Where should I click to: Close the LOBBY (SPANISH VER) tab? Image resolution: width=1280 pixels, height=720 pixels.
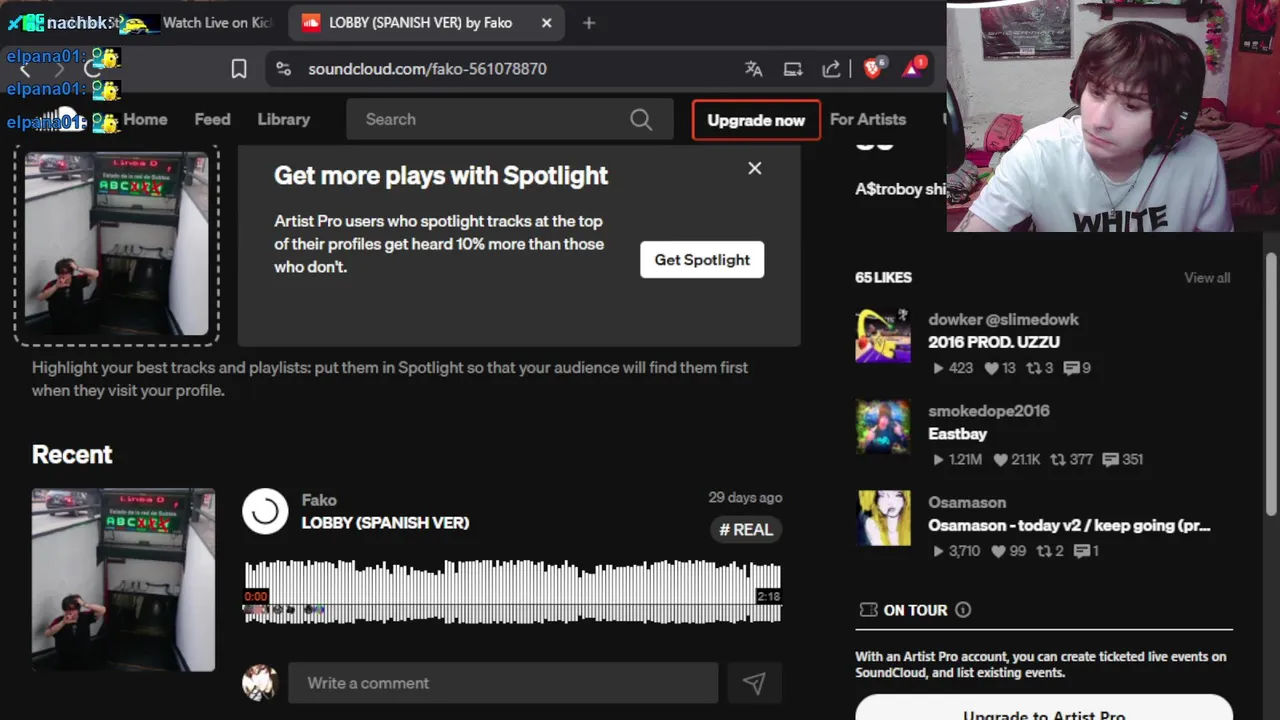pos(546,22)
